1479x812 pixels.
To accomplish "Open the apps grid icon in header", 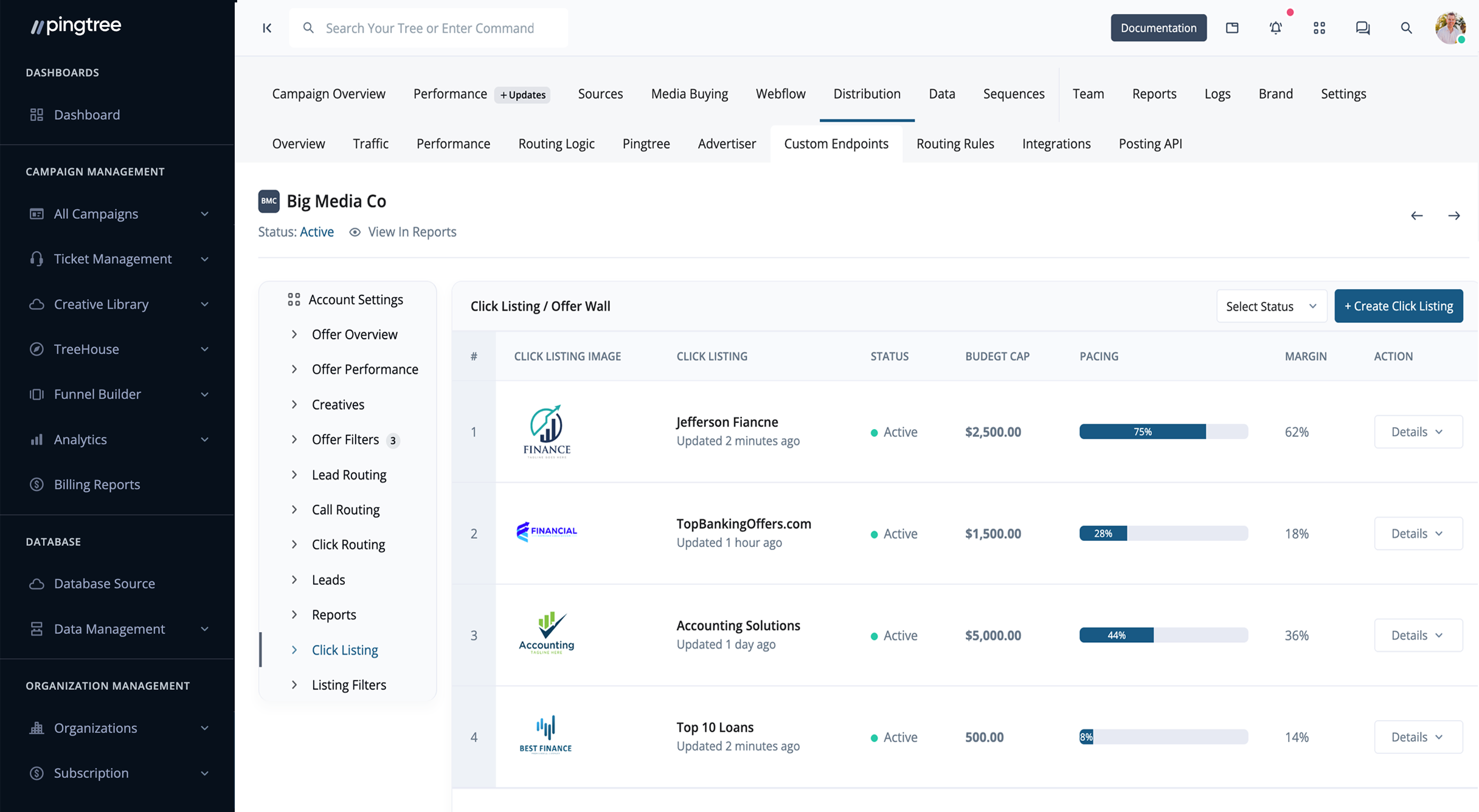I will [x=1319, y=28].
